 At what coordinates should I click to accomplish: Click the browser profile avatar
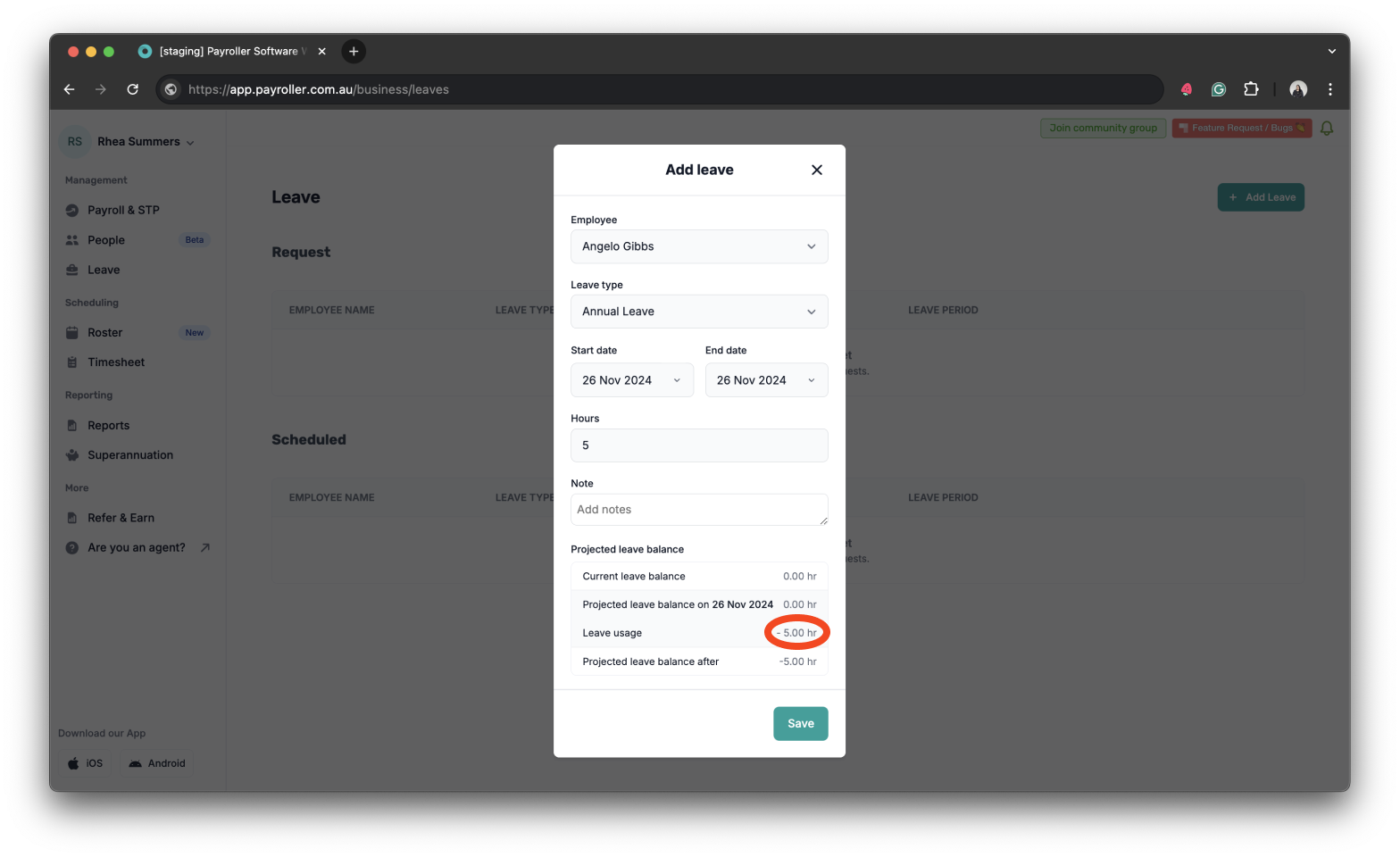pyautogui.click(x=1298, y=89)
